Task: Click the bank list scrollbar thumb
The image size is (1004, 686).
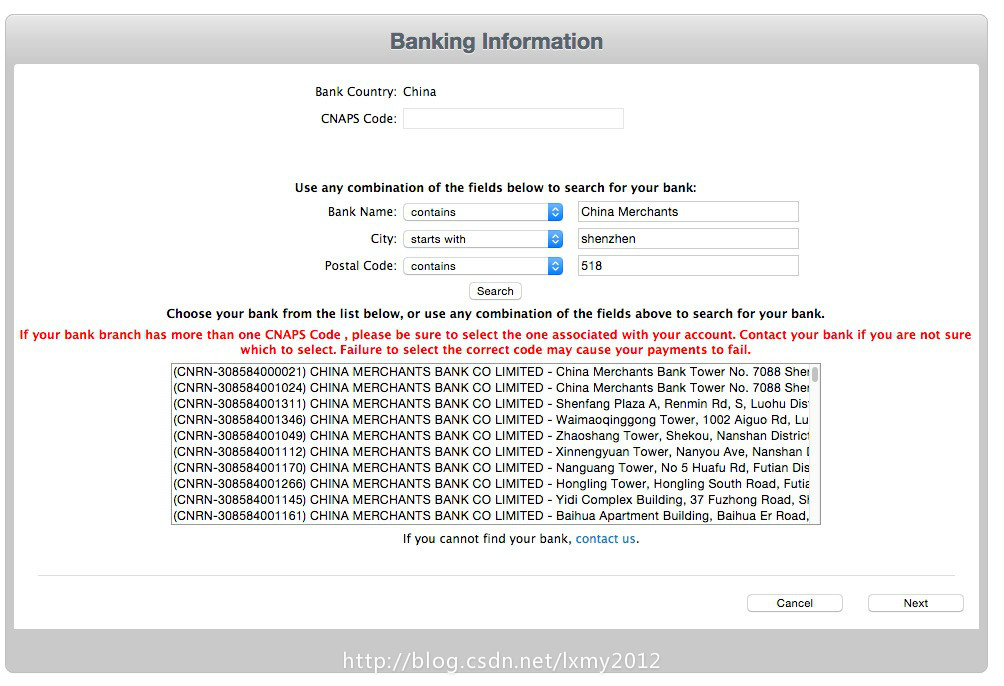Action: [x=815, y=374]
